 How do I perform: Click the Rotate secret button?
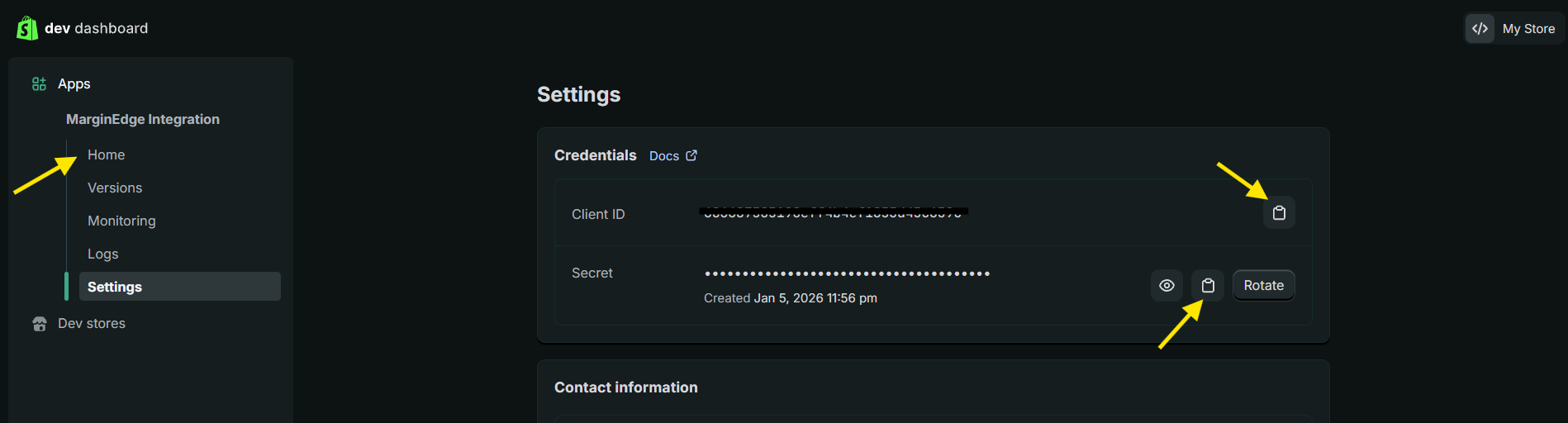click(x=1263, y=286)
